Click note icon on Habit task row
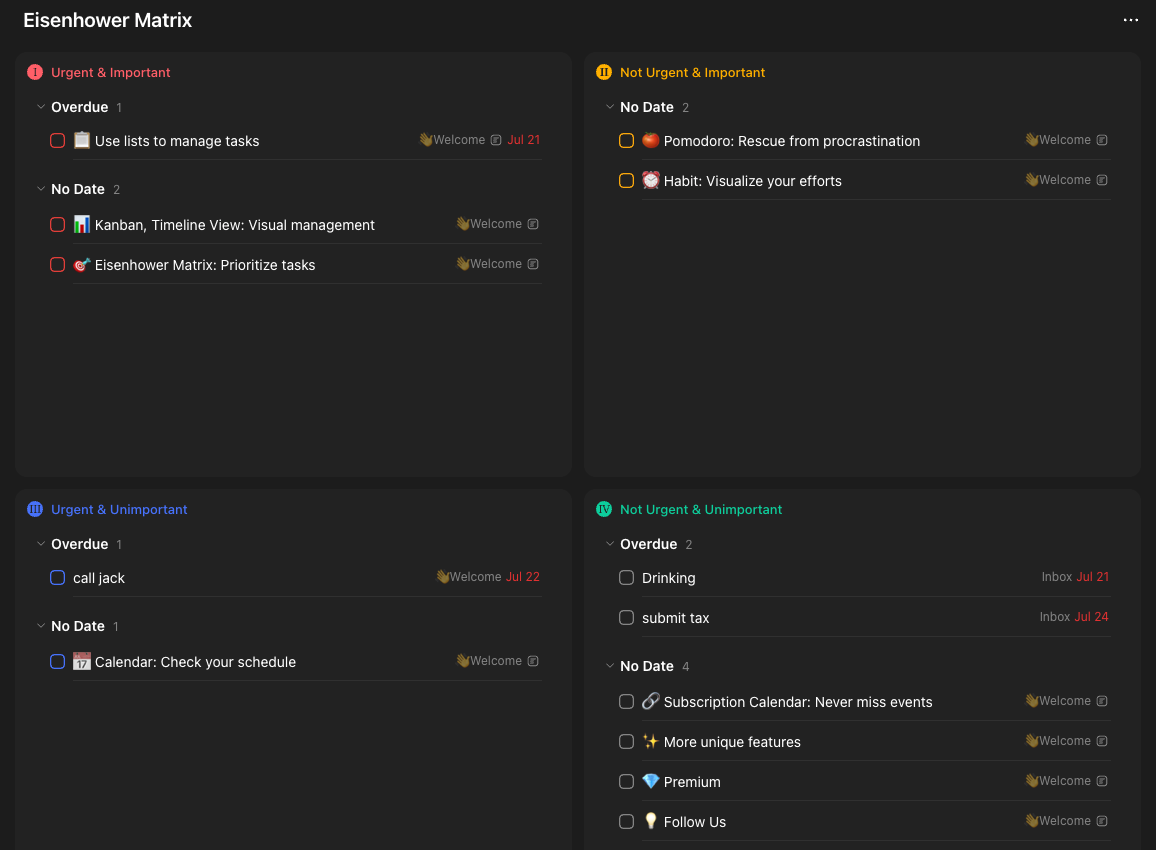The image size is (1156, 850). click(1102, 180)
